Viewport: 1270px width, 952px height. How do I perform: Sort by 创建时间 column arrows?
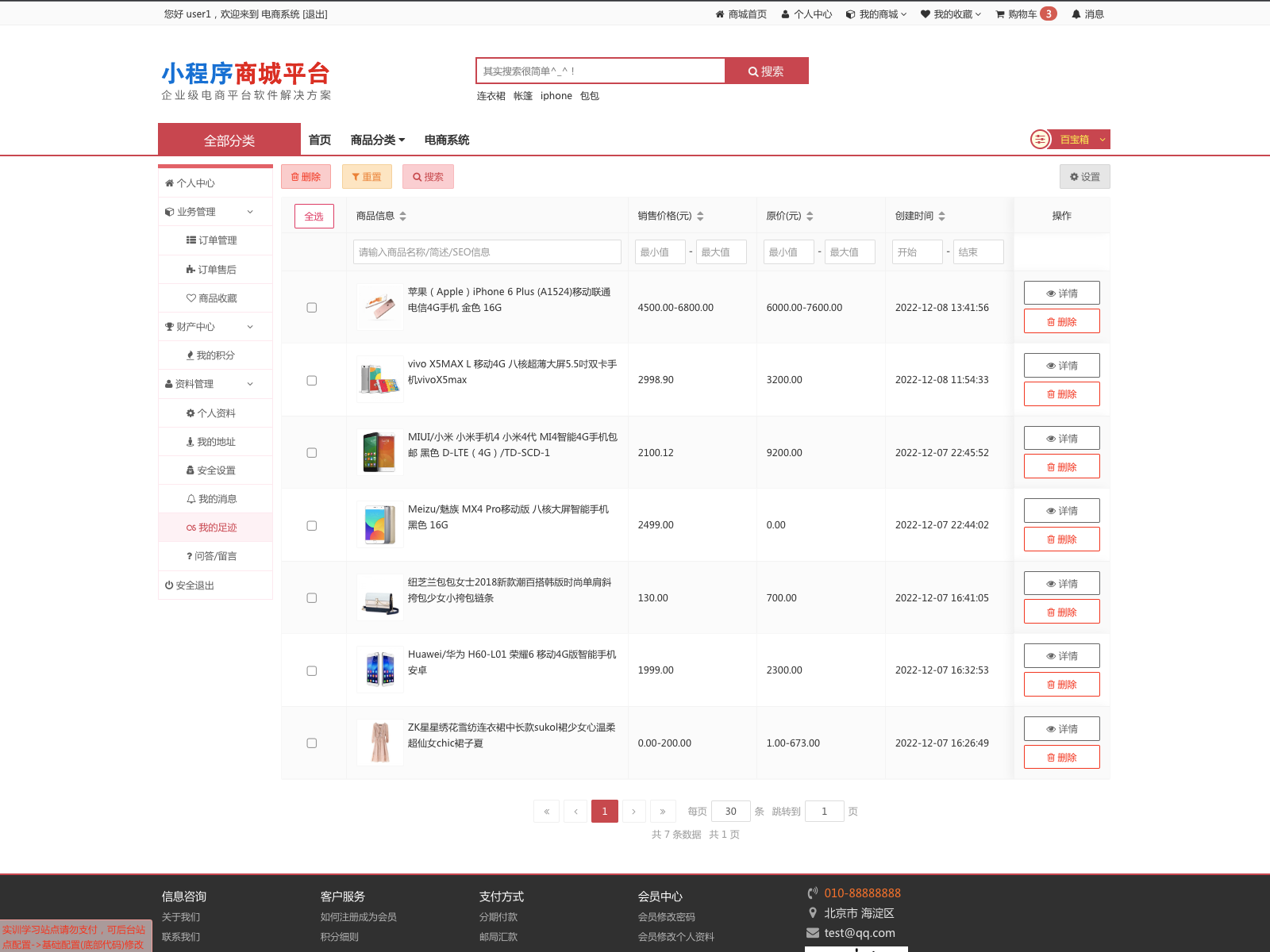tap(942, 216)
